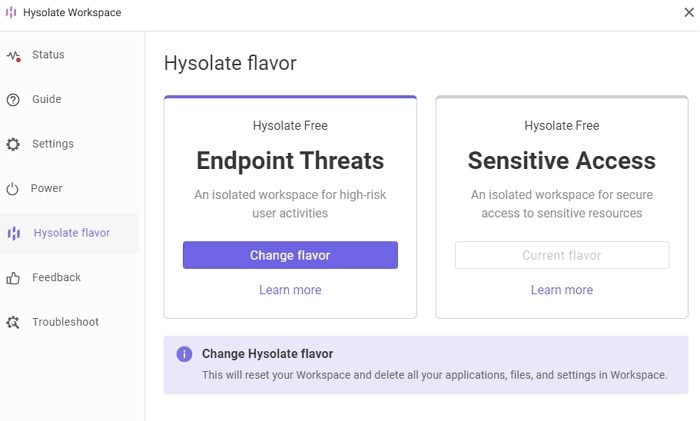The image size is (700, 421).
Task: Open the Settings section label
Action: point(53,144)
